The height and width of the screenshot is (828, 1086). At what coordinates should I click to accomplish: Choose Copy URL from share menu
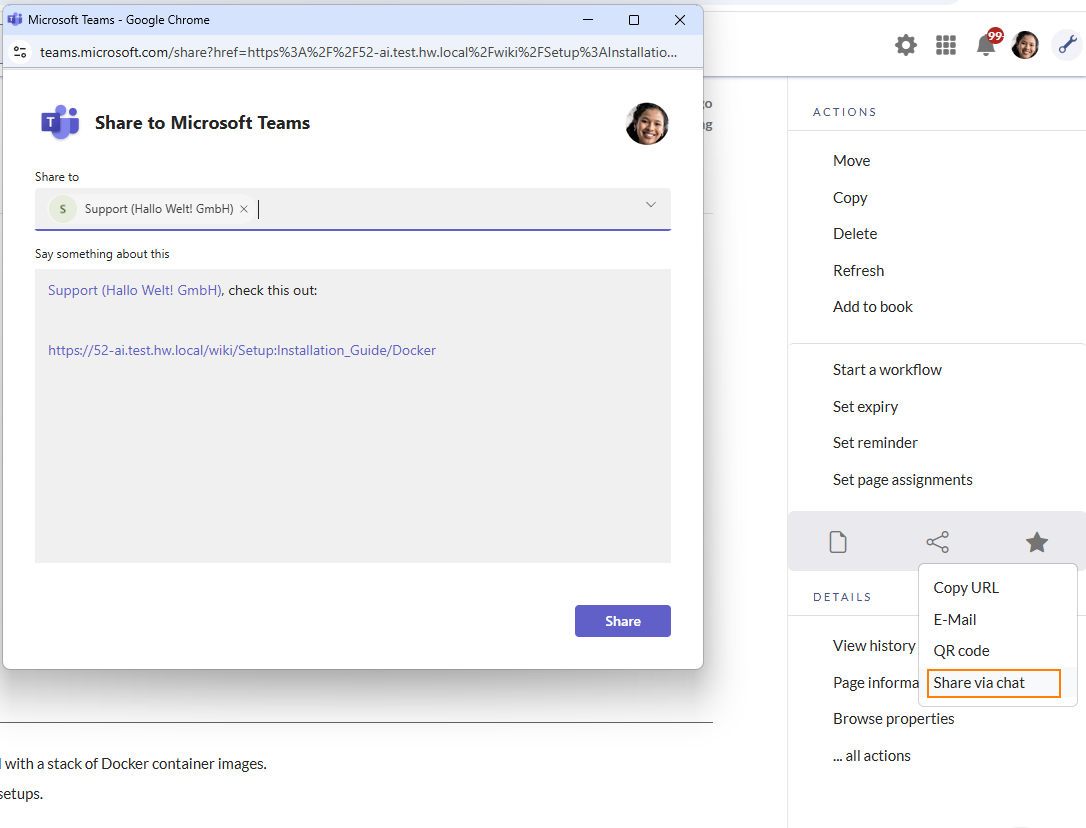coord(966,588)
